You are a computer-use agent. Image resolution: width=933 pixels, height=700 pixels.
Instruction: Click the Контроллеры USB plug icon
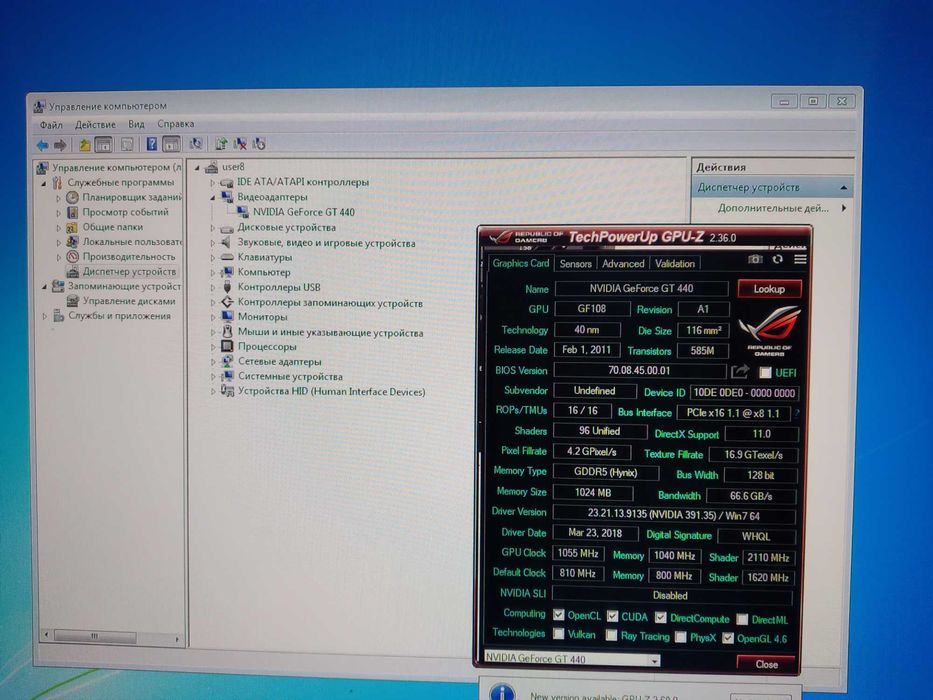[x=227, y=287]
